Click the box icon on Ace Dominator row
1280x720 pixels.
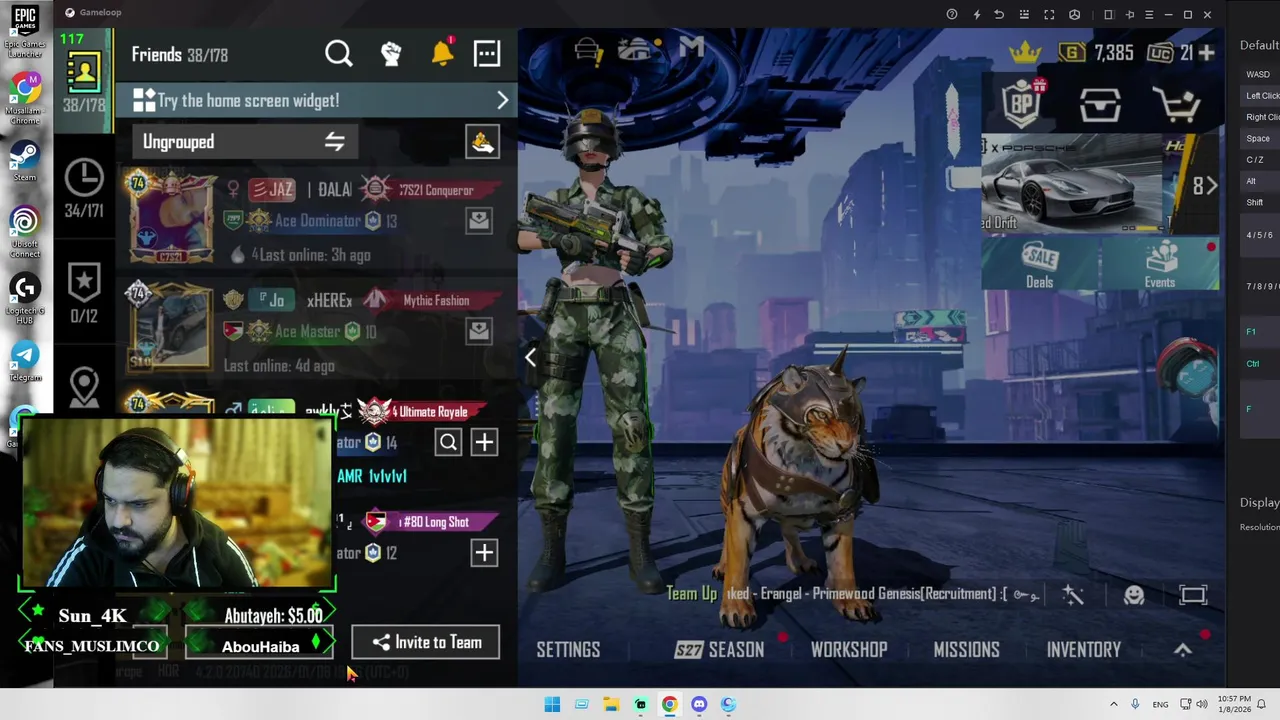pos(479,221)
